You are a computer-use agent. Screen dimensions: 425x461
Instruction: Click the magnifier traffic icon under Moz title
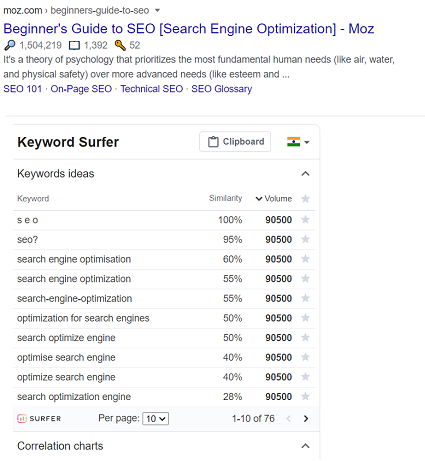(10, 45)
